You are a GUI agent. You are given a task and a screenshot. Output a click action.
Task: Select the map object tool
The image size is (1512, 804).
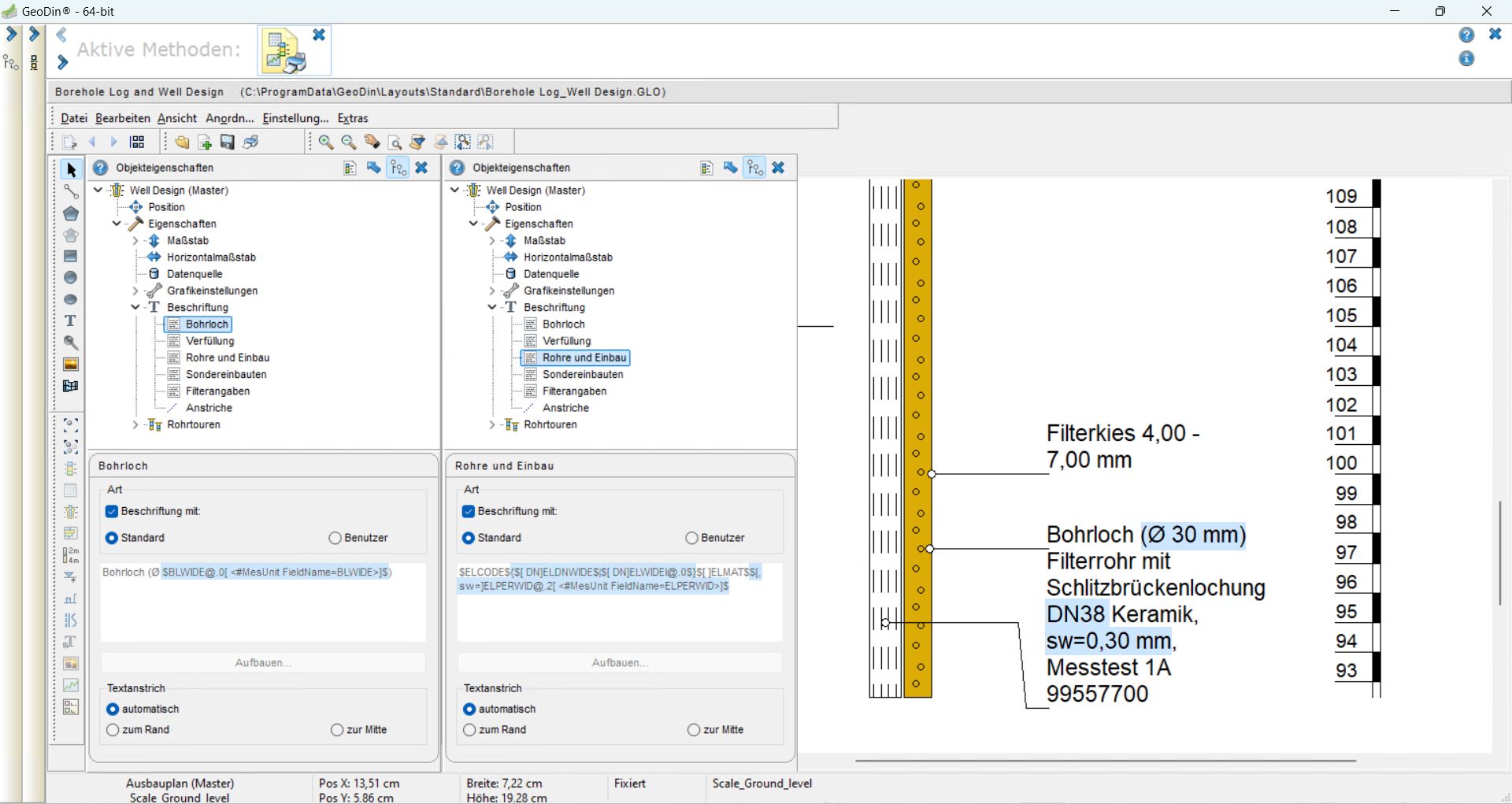click(71, 386)
